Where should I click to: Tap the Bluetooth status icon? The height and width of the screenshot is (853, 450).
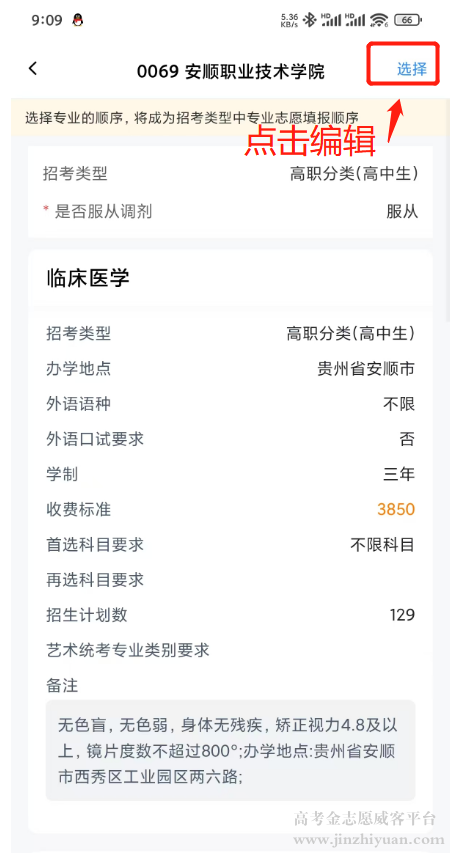coord(310,20)
